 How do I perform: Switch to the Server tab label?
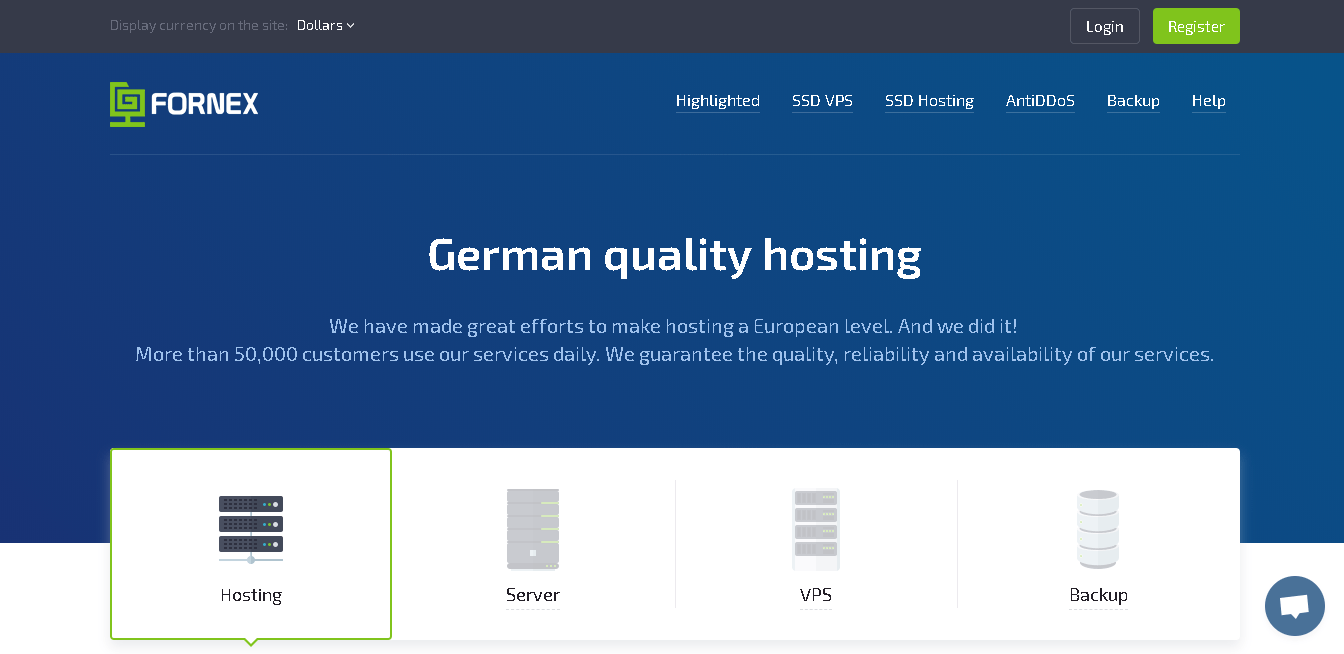(533, 595)
